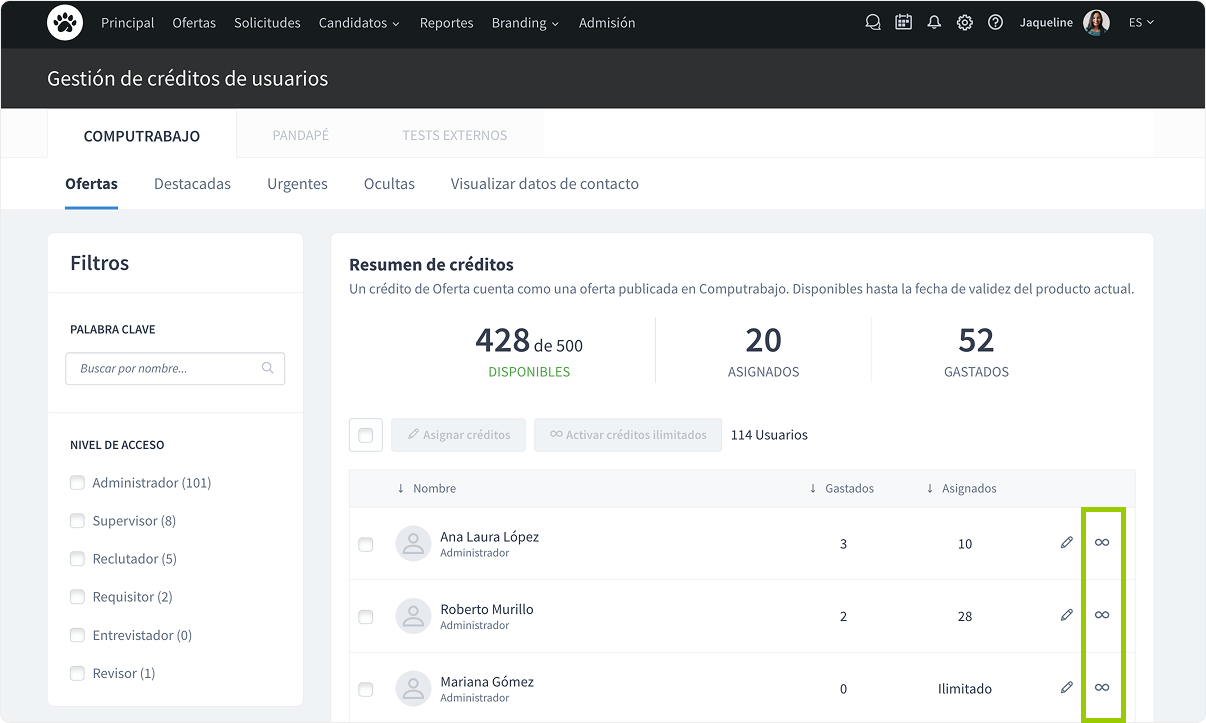The height and width of the screenshot is (723, 1206).
Task: Open the Reportes menu item
Action: (x=446, y=23)
